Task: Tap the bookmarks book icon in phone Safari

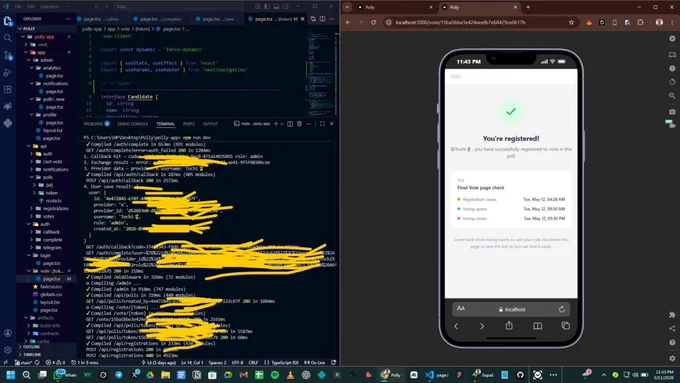Action: pyautogui.click(x=537, y=326)
